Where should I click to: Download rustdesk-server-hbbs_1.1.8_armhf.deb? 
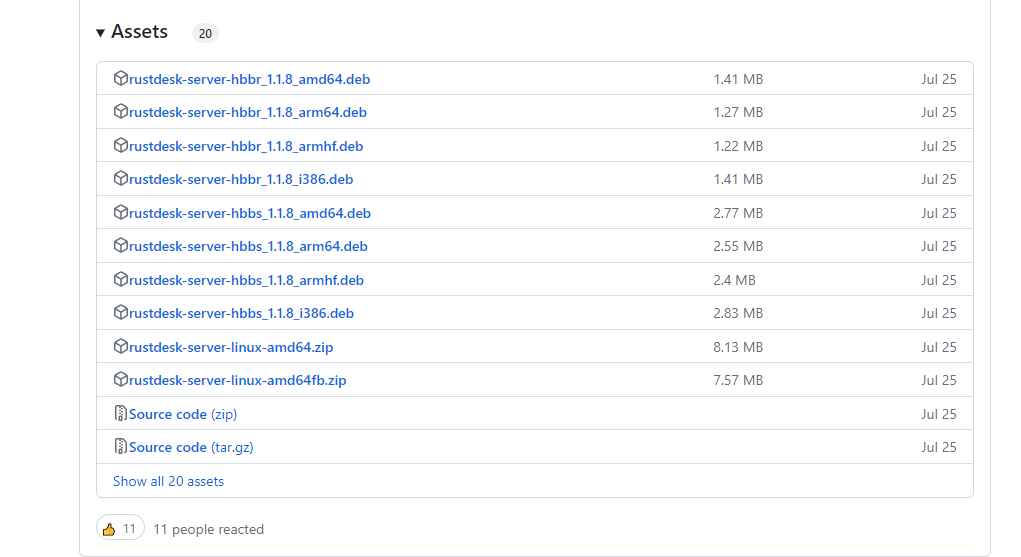246,280
